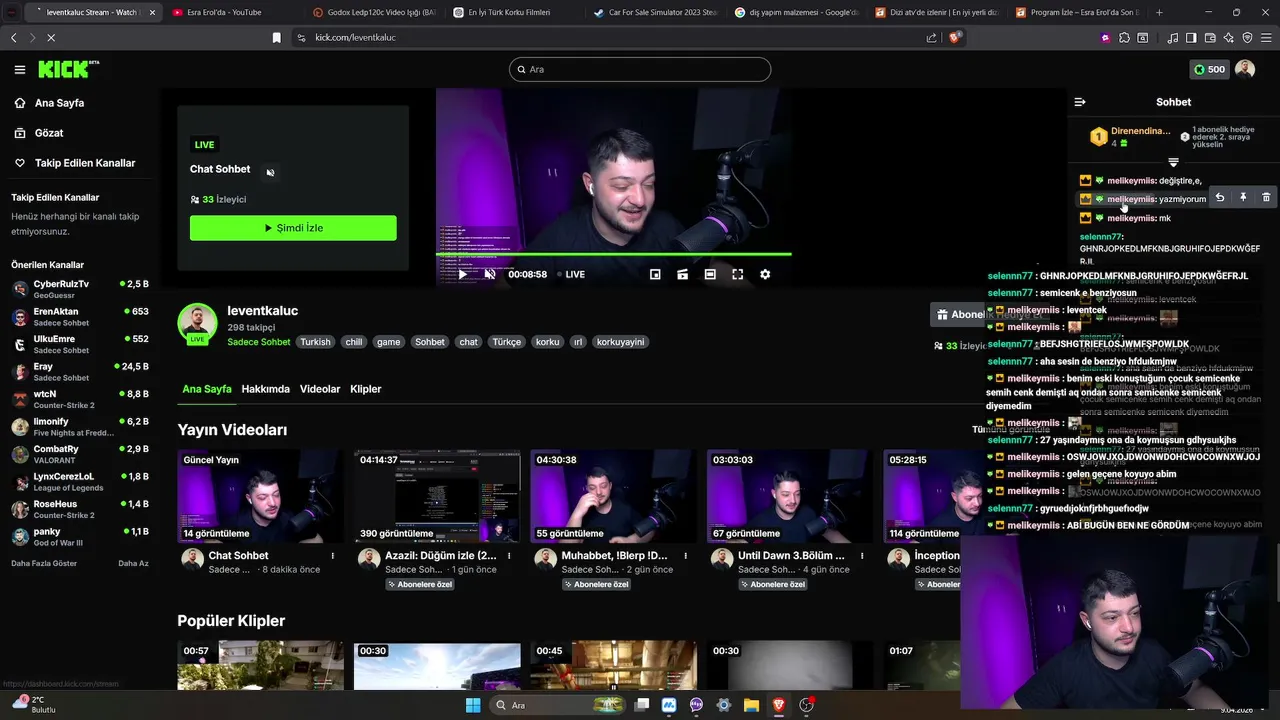Open options menu for Muhabbet video
This screenshot has height=720, width=1280.
[x=686, y=555]
